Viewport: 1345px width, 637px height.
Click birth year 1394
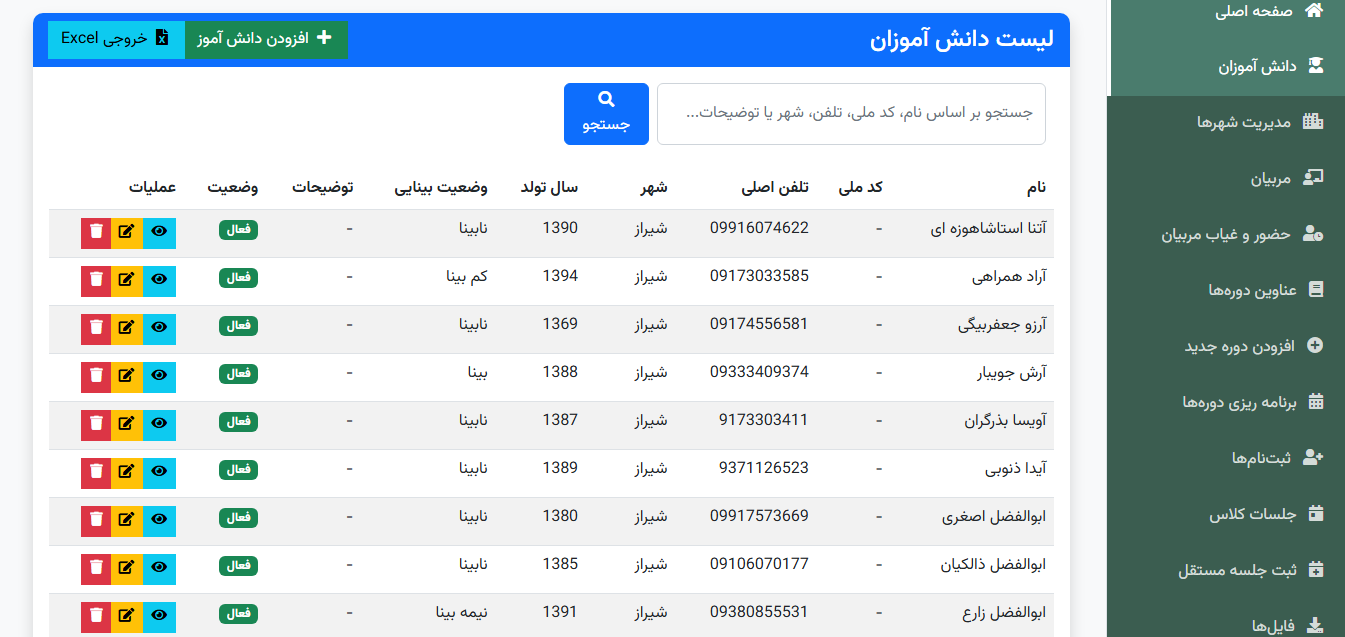tap(560, 276)
